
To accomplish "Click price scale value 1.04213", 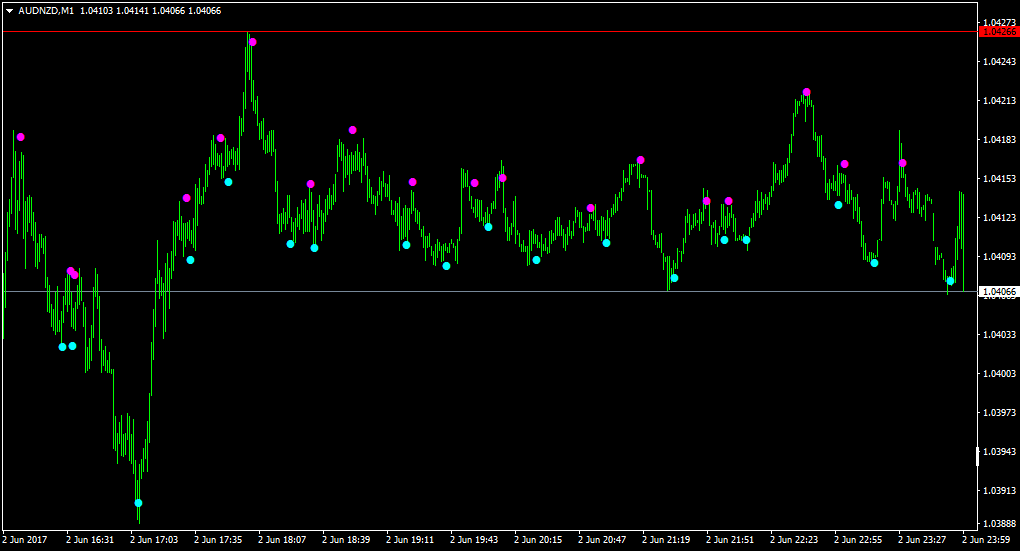I will pyautogui.click(x=999, y=101).
